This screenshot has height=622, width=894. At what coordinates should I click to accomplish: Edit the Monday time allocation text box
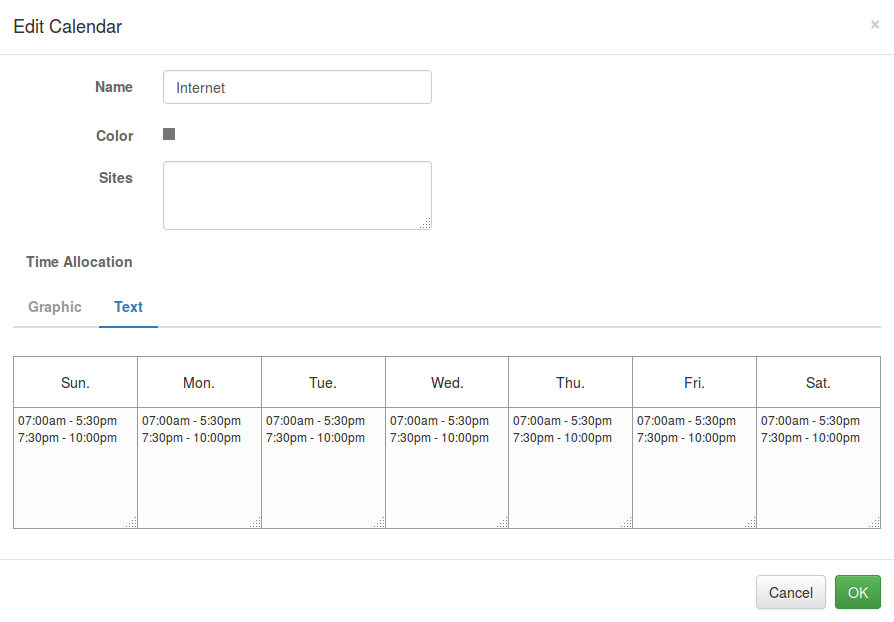[199, 467]
